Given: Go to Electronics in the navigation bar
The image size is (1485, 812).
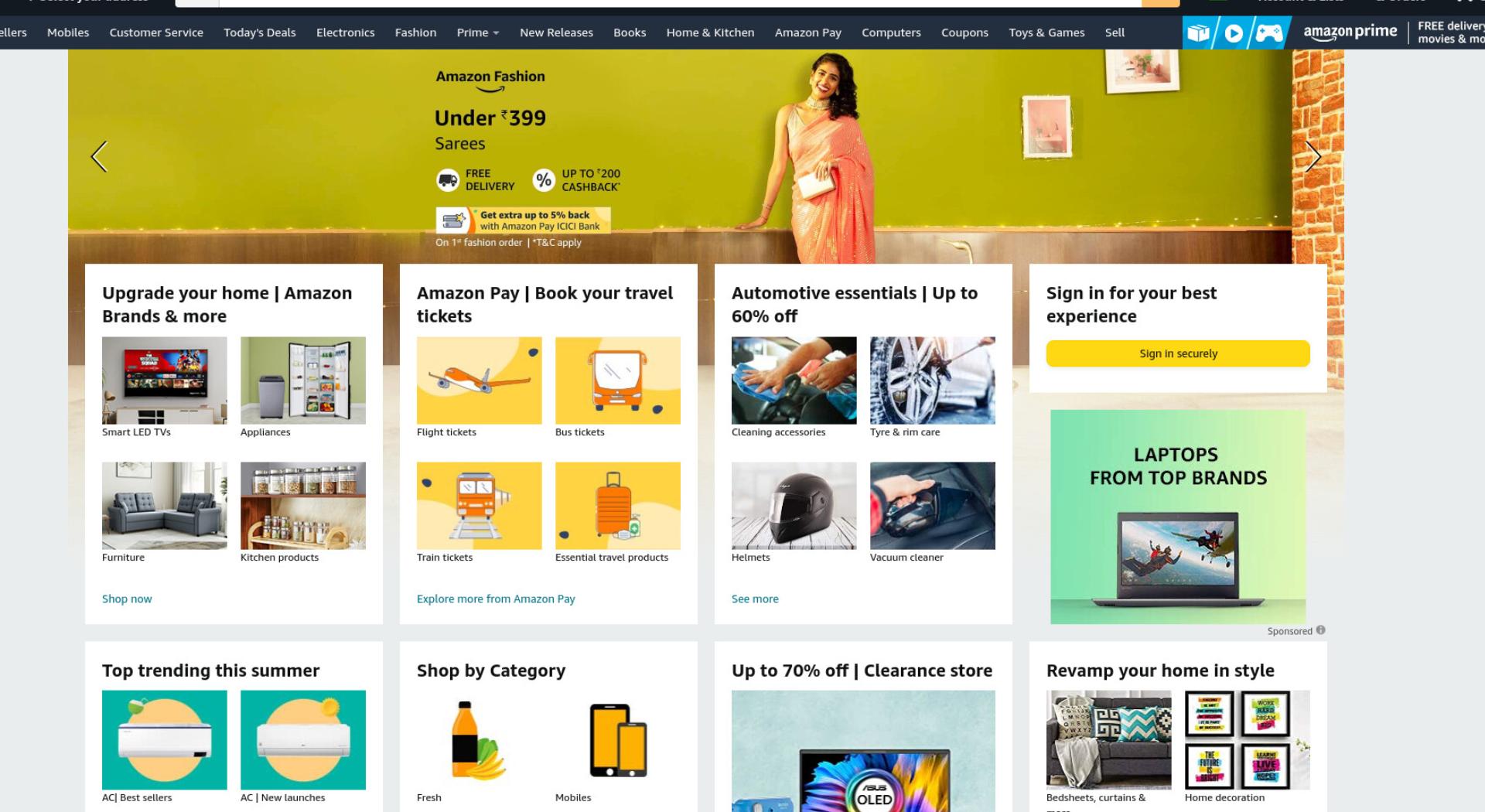Looking at the screenshot, I should (x=345, y=32).
